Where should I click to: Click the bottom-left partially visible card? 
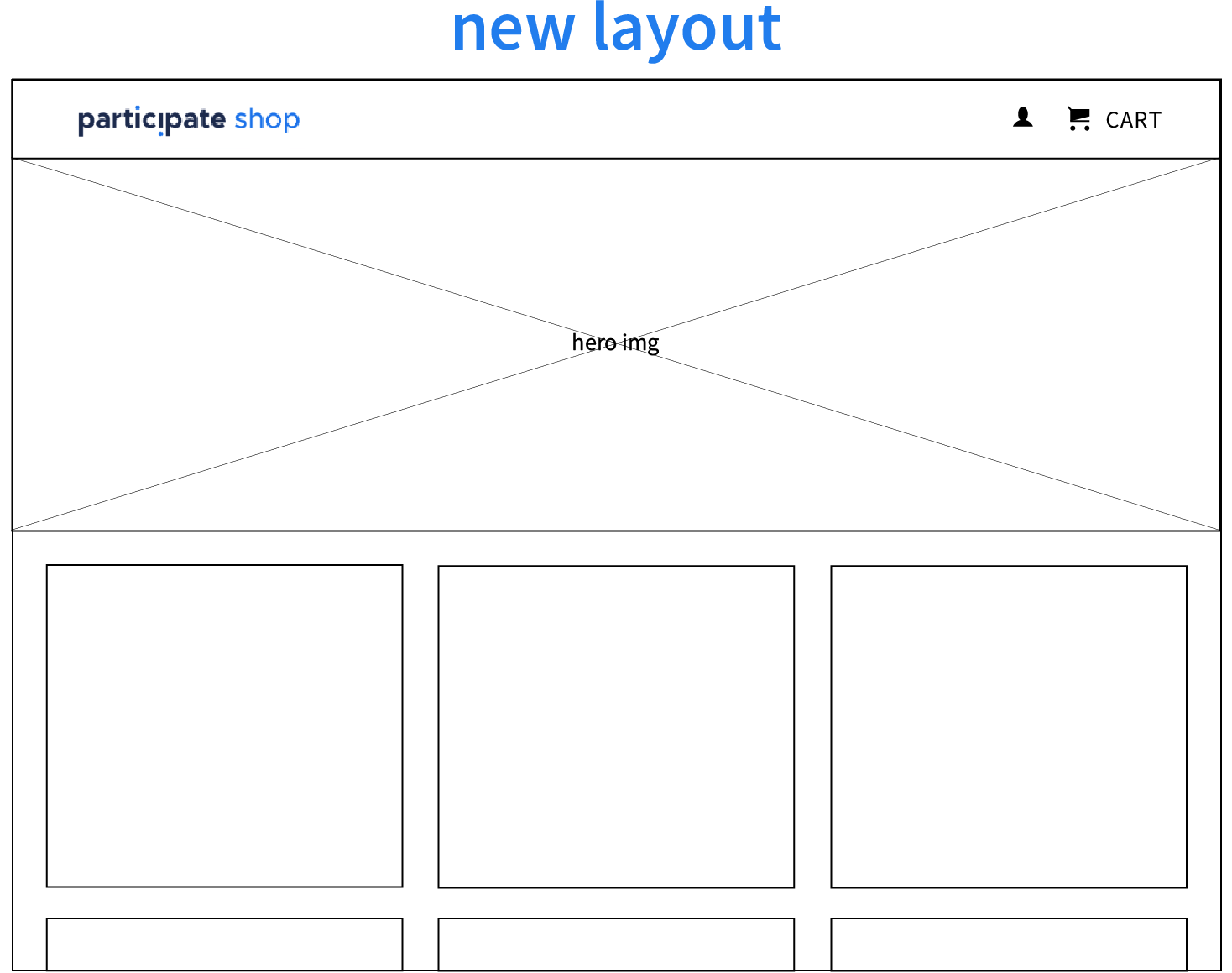225,944
